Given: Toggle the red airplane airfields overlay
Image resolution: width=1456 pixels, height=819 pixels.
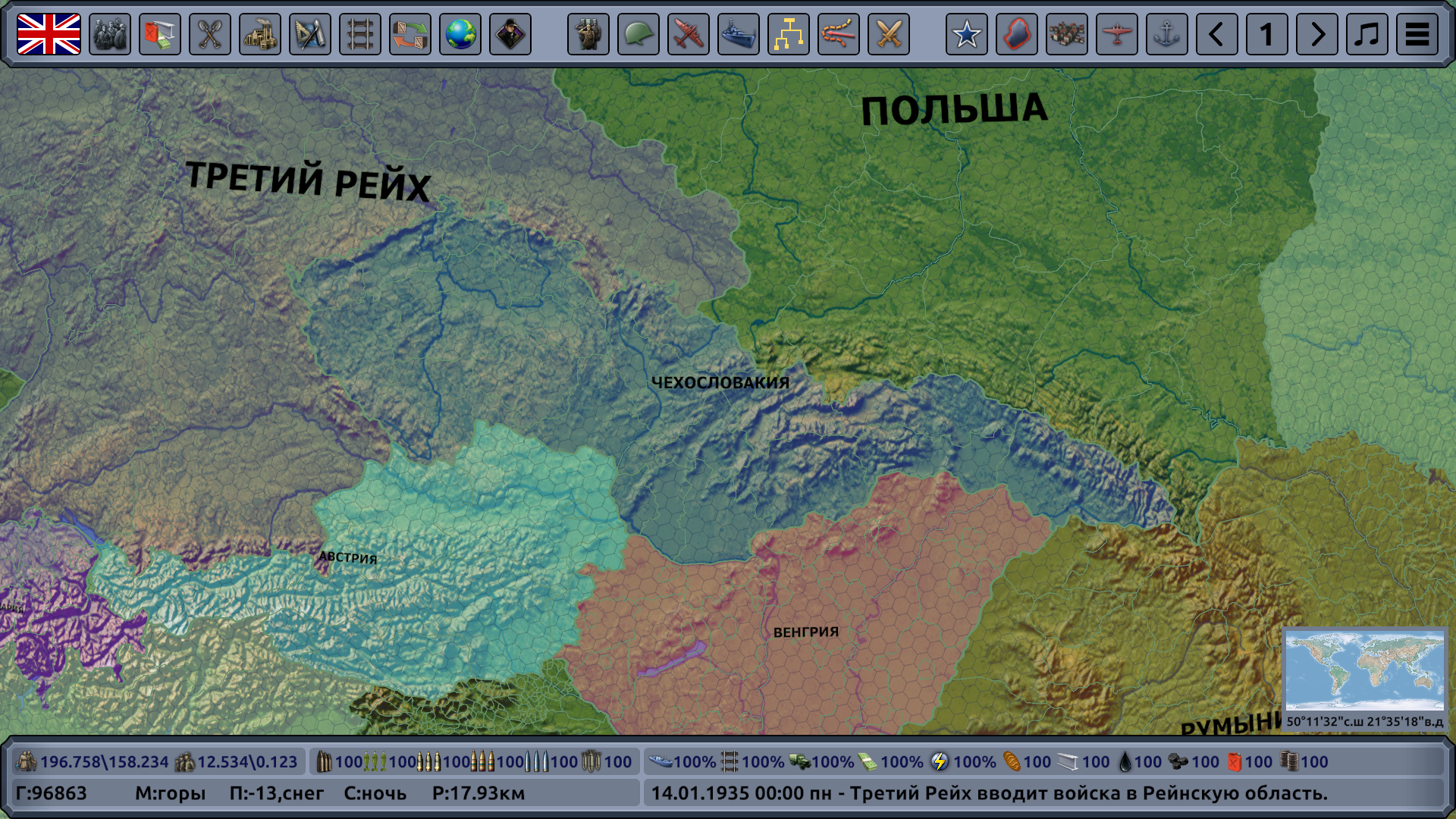Looking at the screenshot, I should tap(1116, 34).
